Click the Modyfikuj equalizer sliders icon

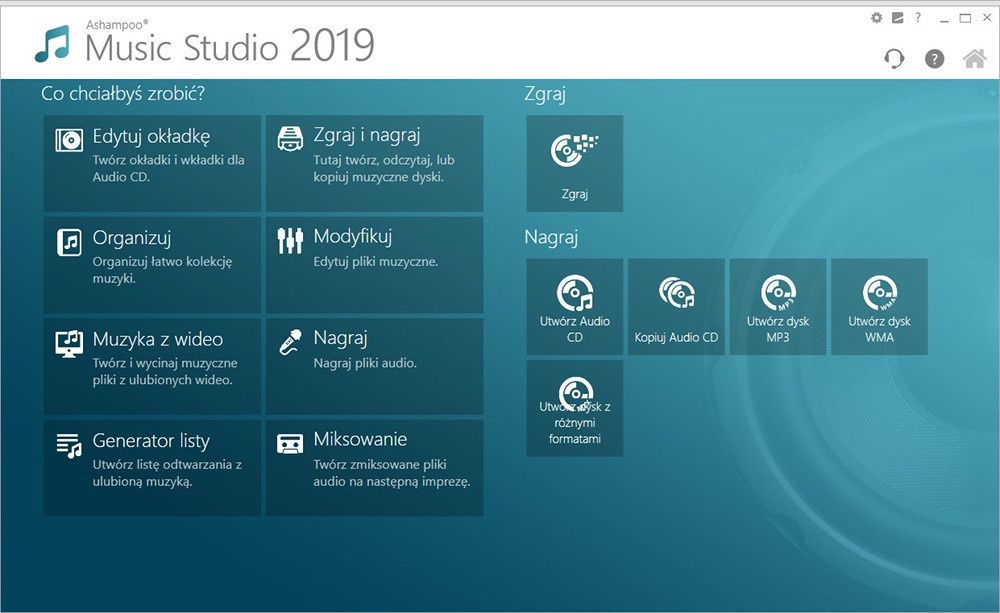(290, 240)
